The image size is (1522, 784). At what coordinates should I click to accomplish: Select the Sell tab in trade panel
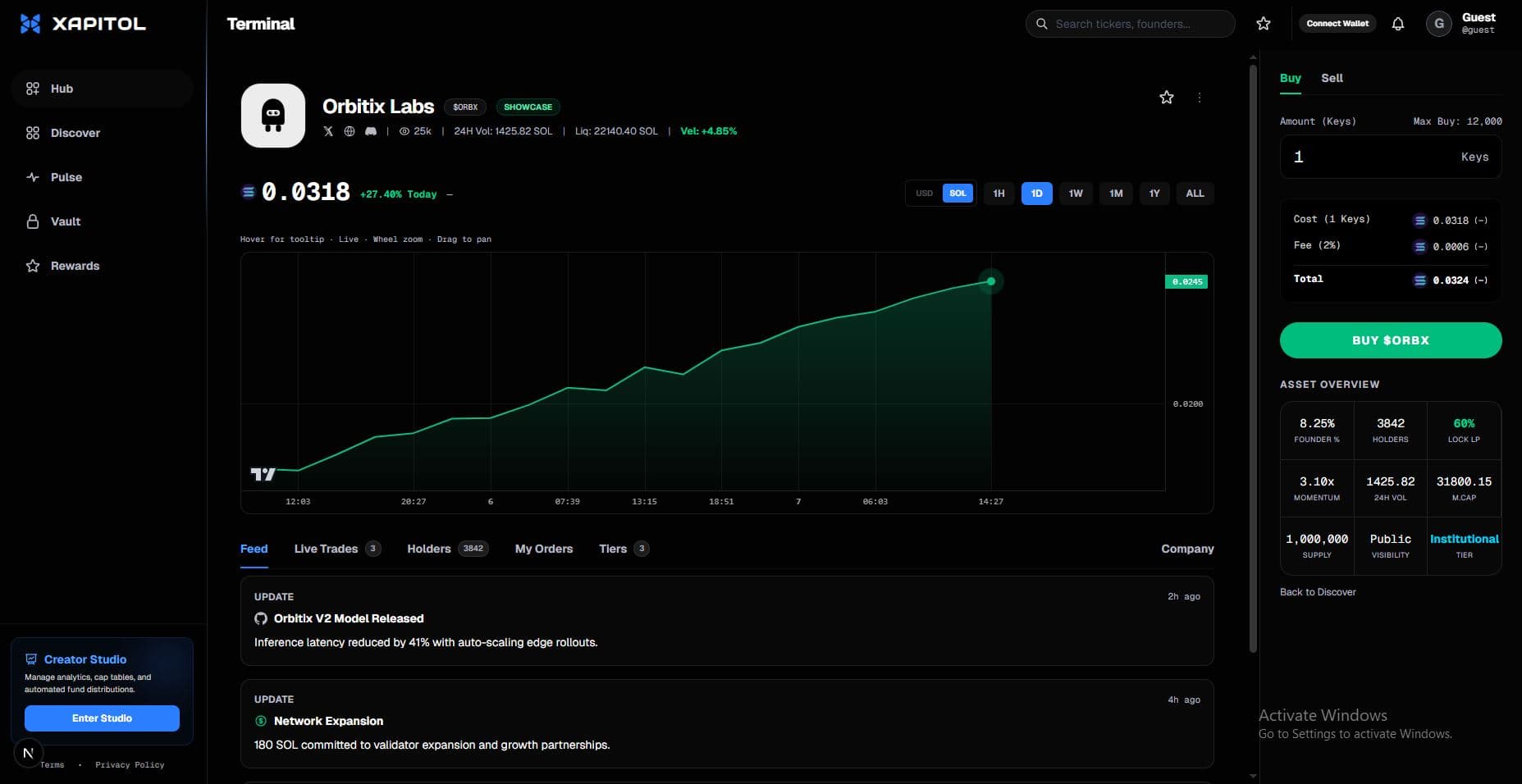(1332, 78)
